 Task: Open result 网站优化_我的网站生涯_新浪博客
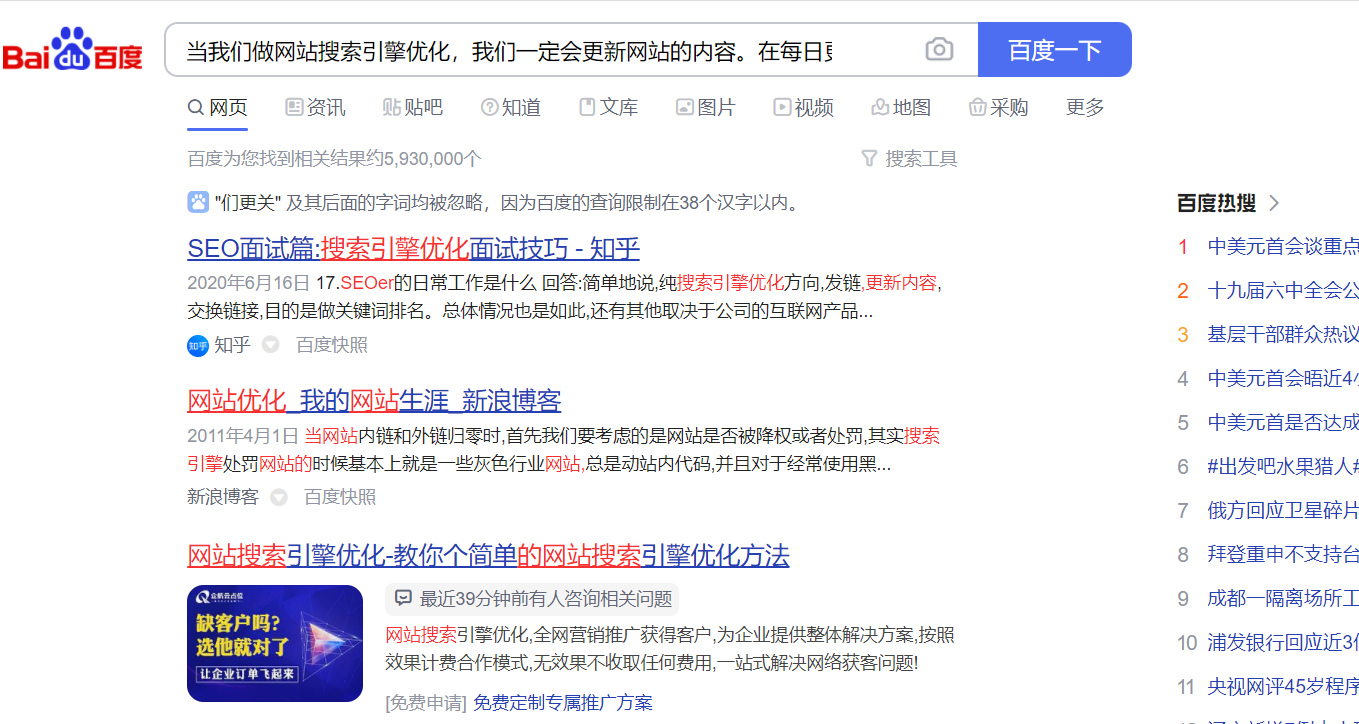tap(374, 401)
